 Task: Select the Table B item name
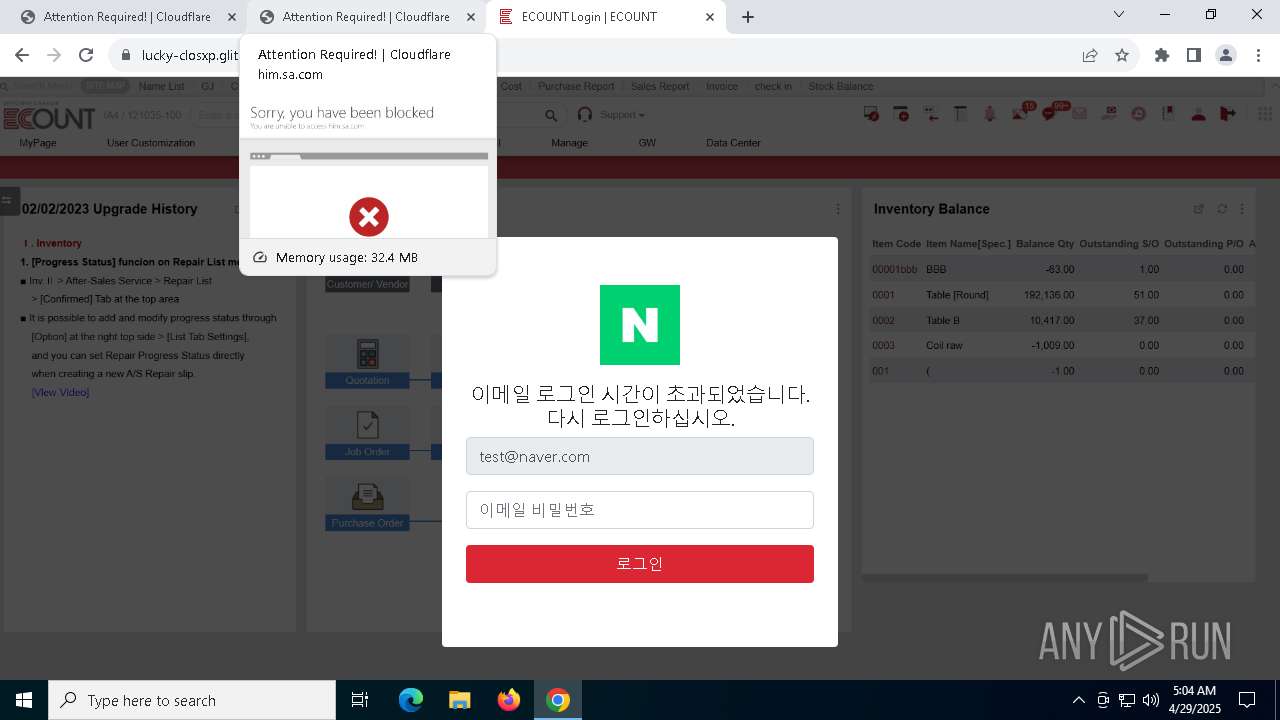coord(943,320)
